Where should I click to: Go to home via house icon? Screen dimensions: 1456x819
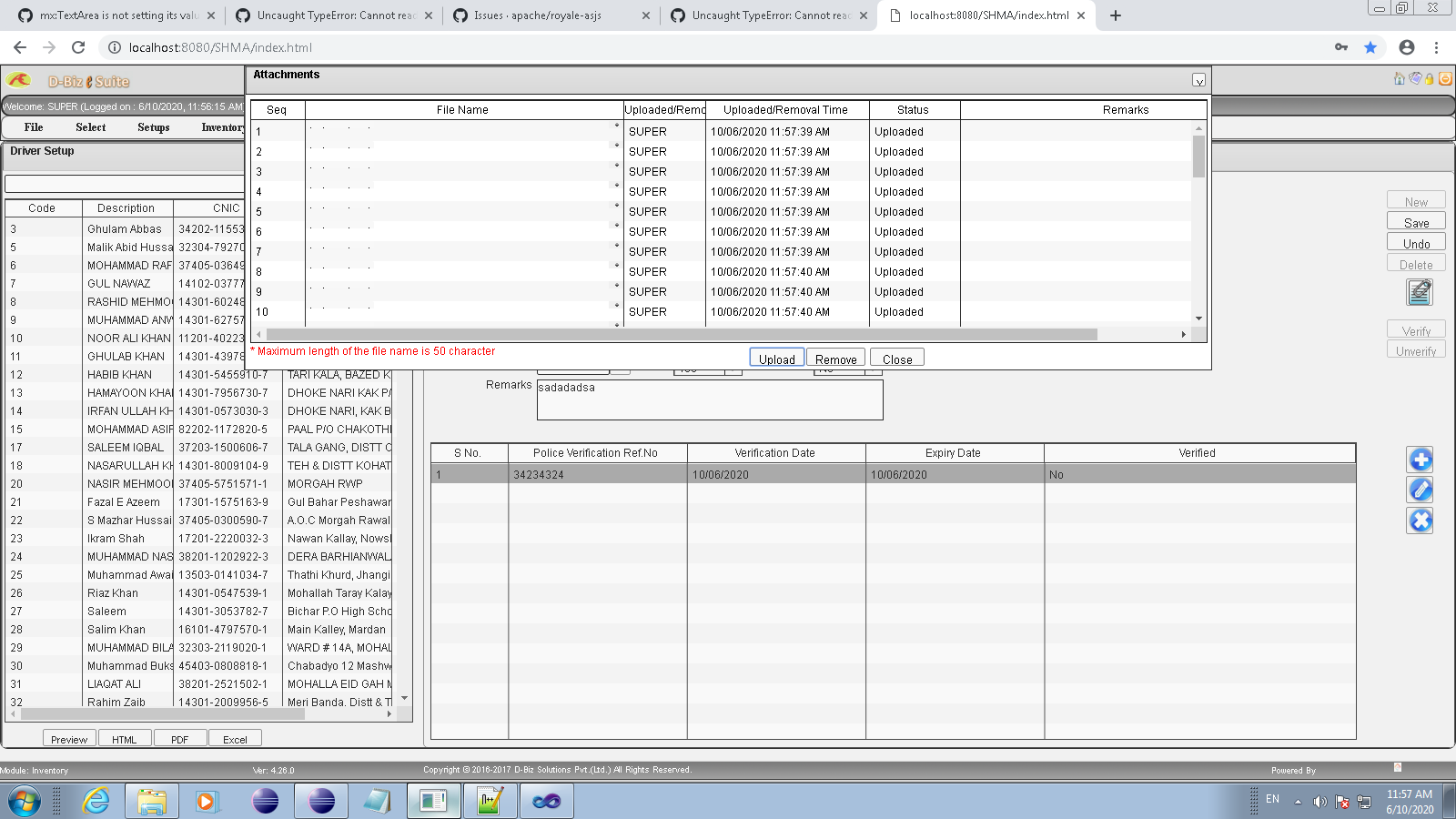click(x=1400, y=79)
